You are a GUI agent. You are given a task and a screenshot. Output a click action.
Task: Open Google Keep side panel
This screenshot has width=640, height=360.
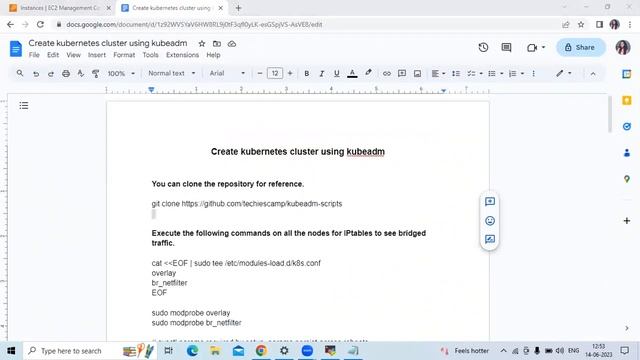627,100
